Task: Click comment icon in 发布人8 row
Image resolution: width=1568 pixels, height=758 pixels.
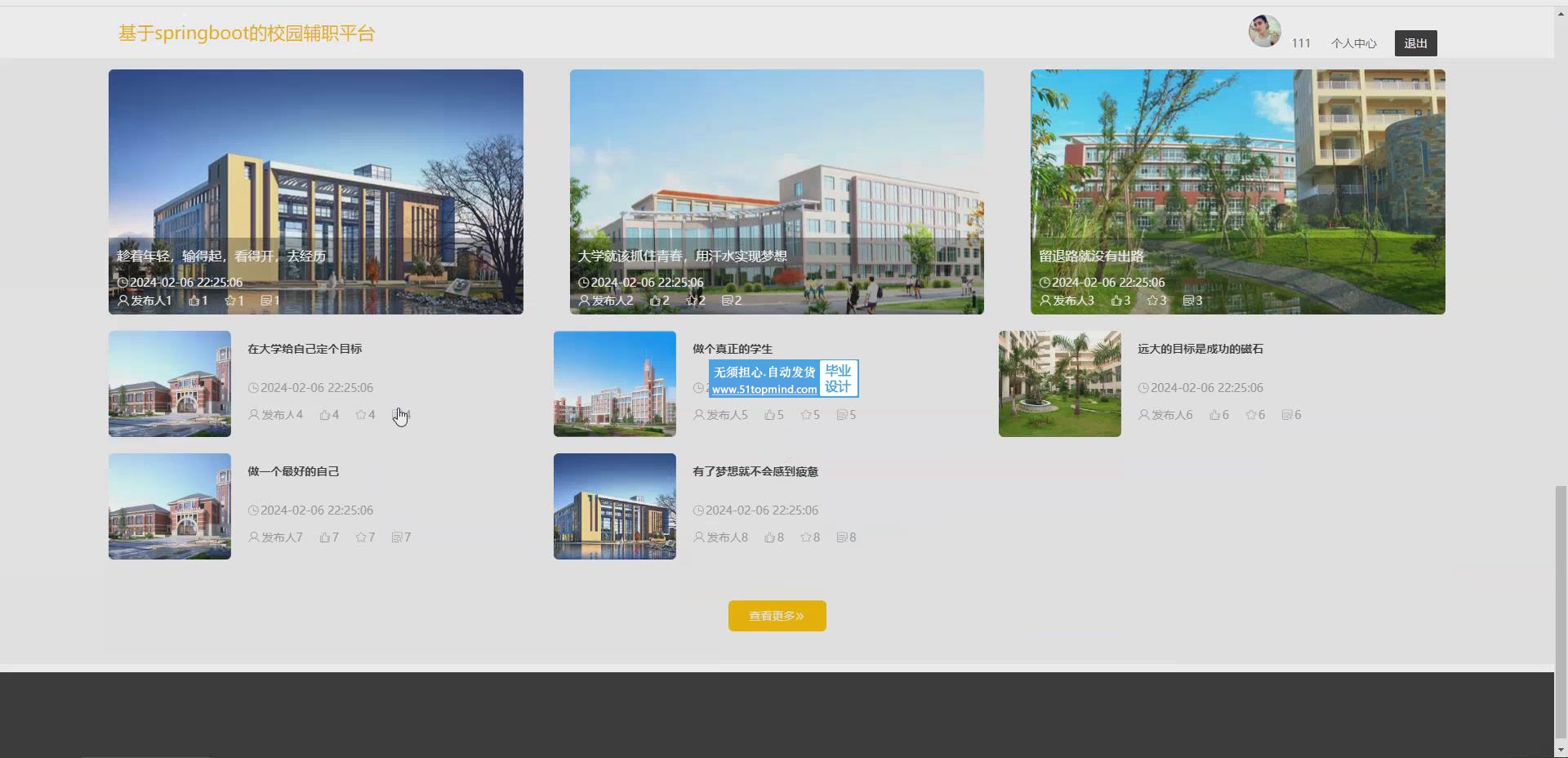Action: tap(841, 537)
